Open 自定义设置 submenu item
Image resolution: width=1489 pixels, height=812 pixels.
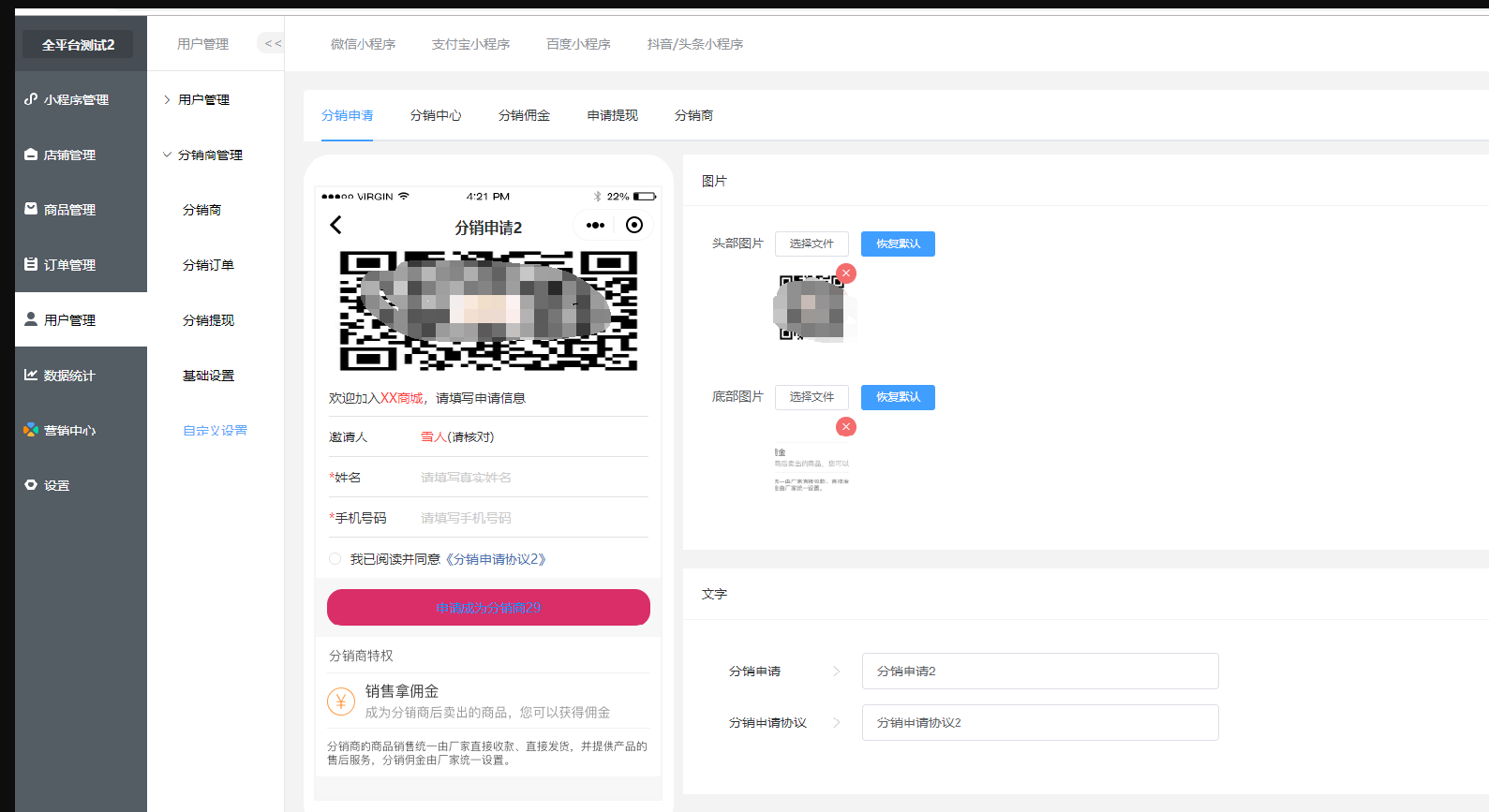(x=216, y=431)
